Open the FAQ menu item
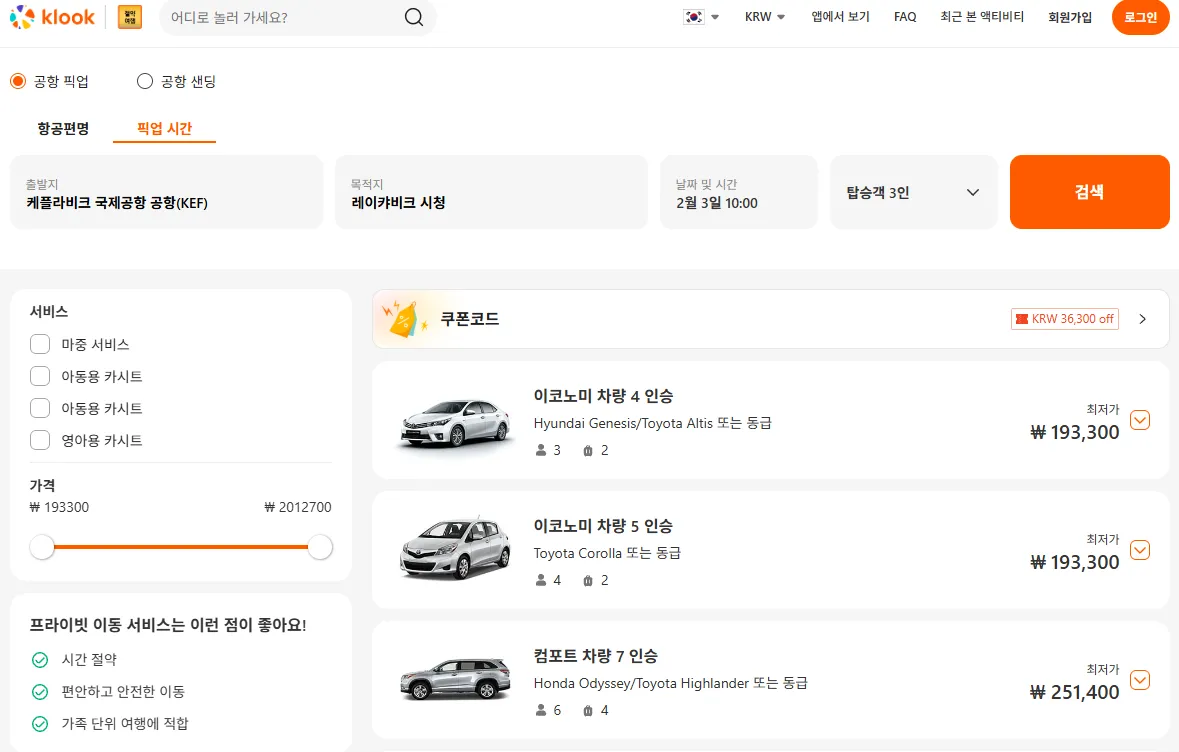 (x=904, y=17)
